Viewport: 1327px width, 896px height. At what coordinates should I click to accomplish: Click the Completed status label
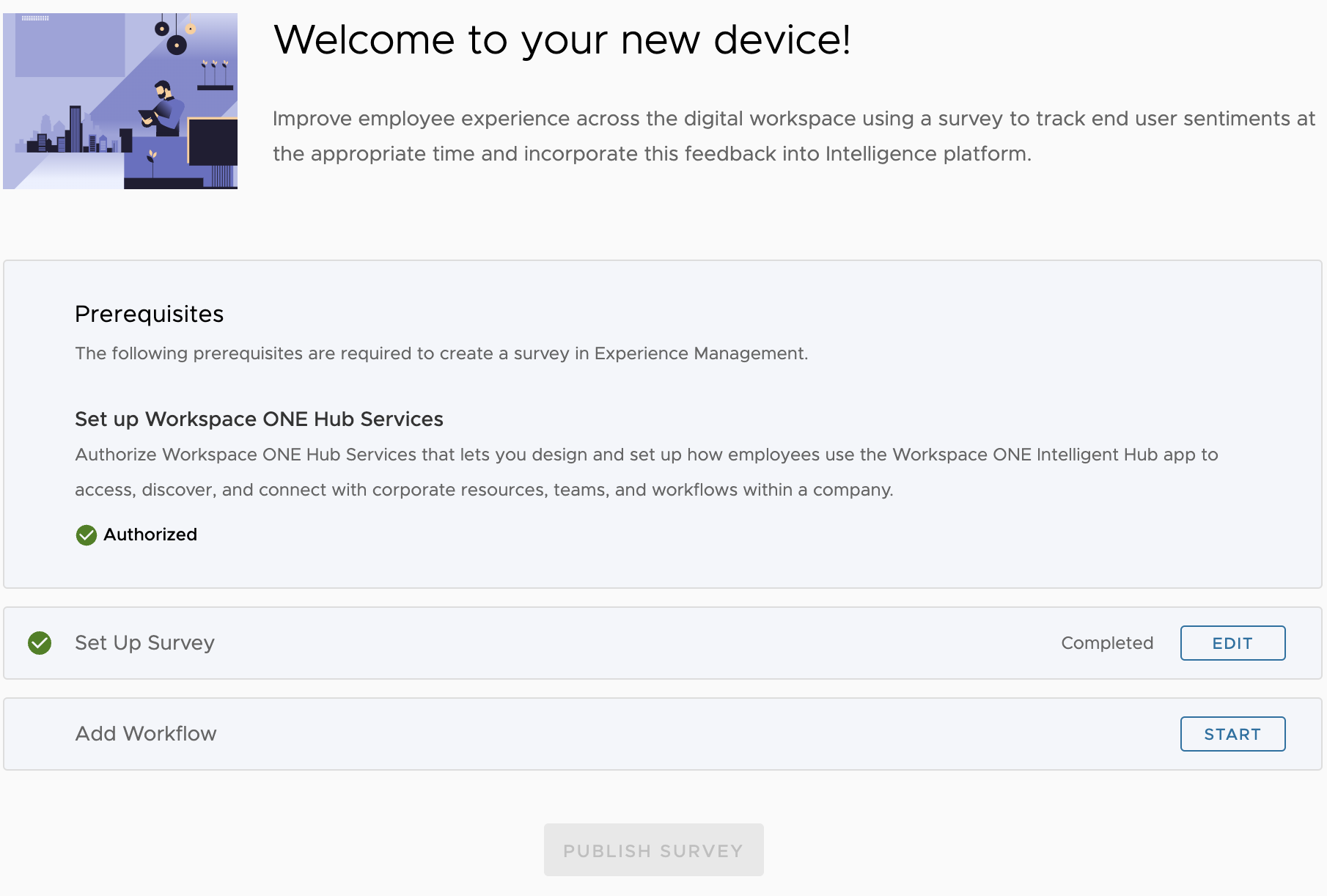point(1107,643)
